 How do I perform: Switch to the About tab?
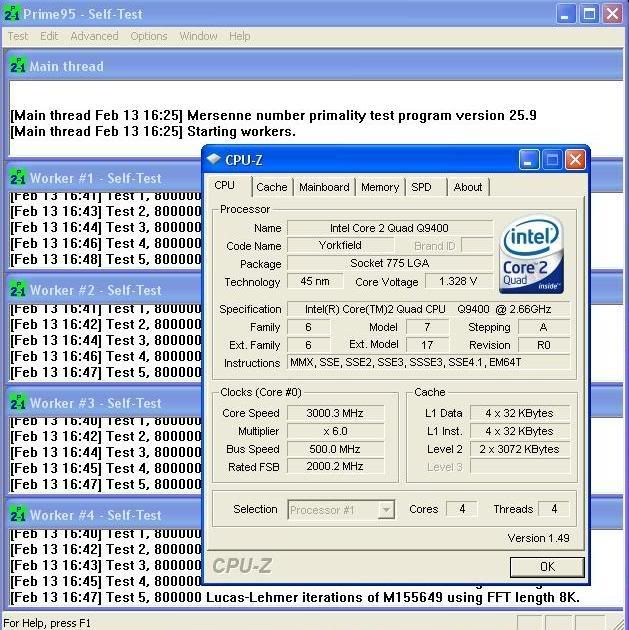point(468,187)
